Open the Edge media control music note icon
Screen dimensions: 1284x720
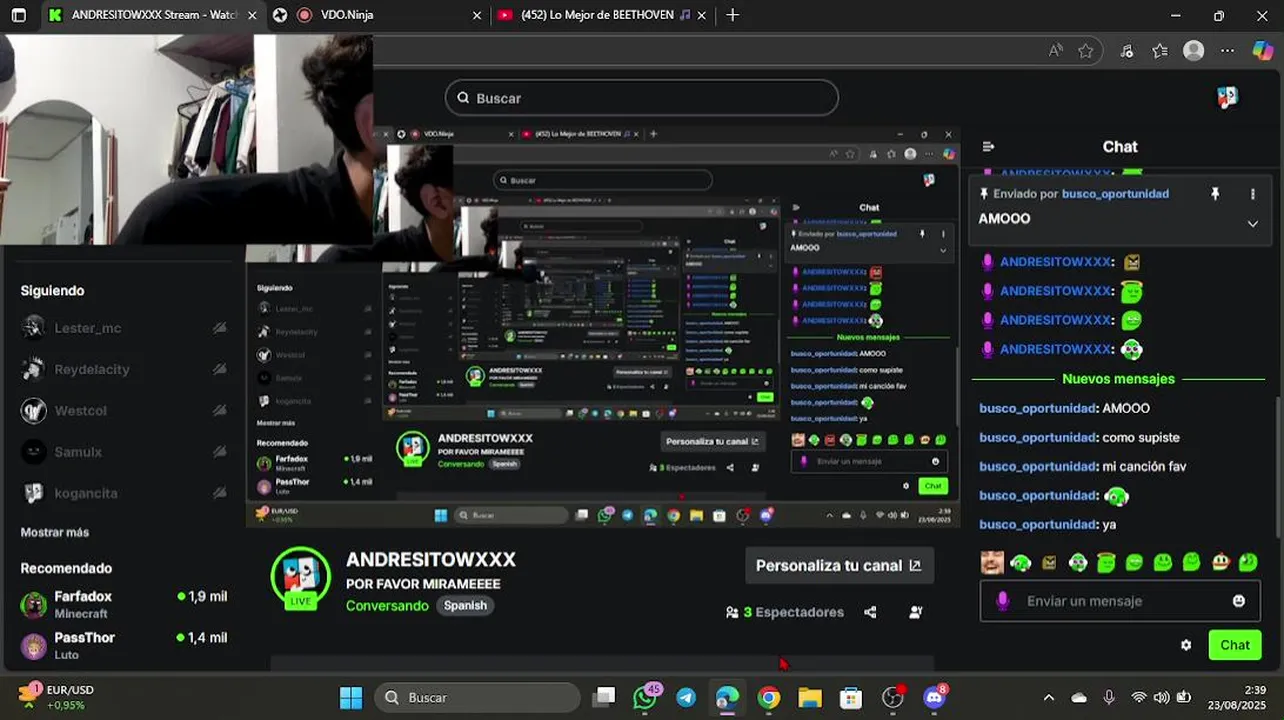pyautogui.click(x=1127, y=51)
